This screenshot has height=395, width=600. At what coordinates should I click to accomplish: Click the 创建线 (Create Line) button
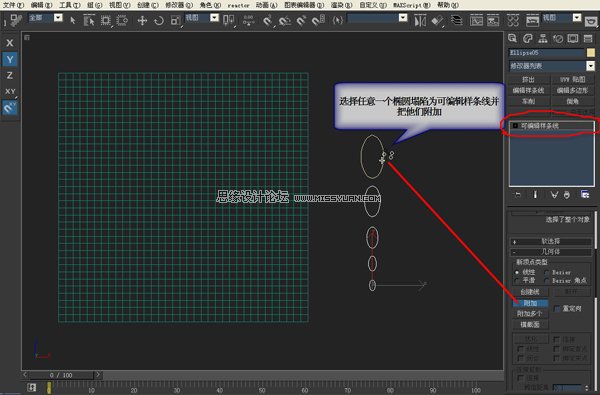(530, 292)
